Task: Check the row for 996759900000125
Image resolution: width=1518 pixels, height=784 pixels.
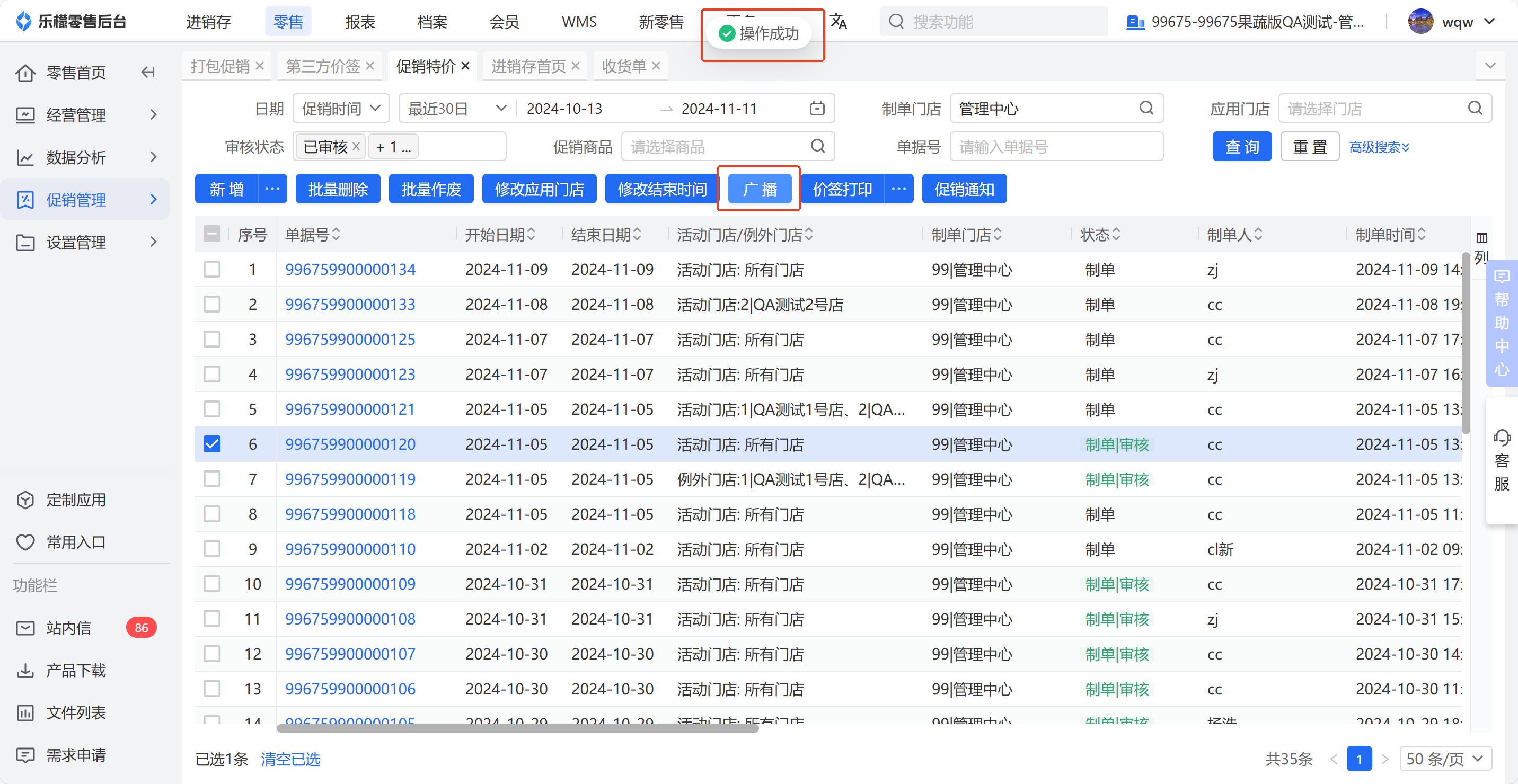Action: click(211, 339)
